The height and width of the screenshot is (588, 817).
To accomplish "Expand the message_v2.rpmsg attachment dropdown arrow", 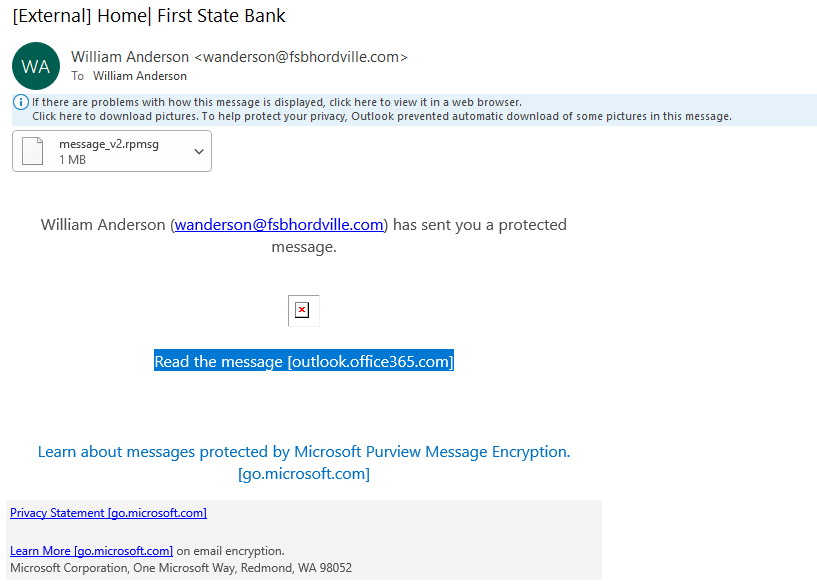I will [199, 152].
